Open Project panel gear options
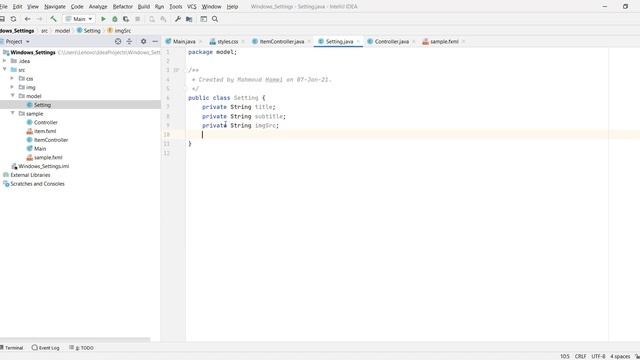 (143, 41)
